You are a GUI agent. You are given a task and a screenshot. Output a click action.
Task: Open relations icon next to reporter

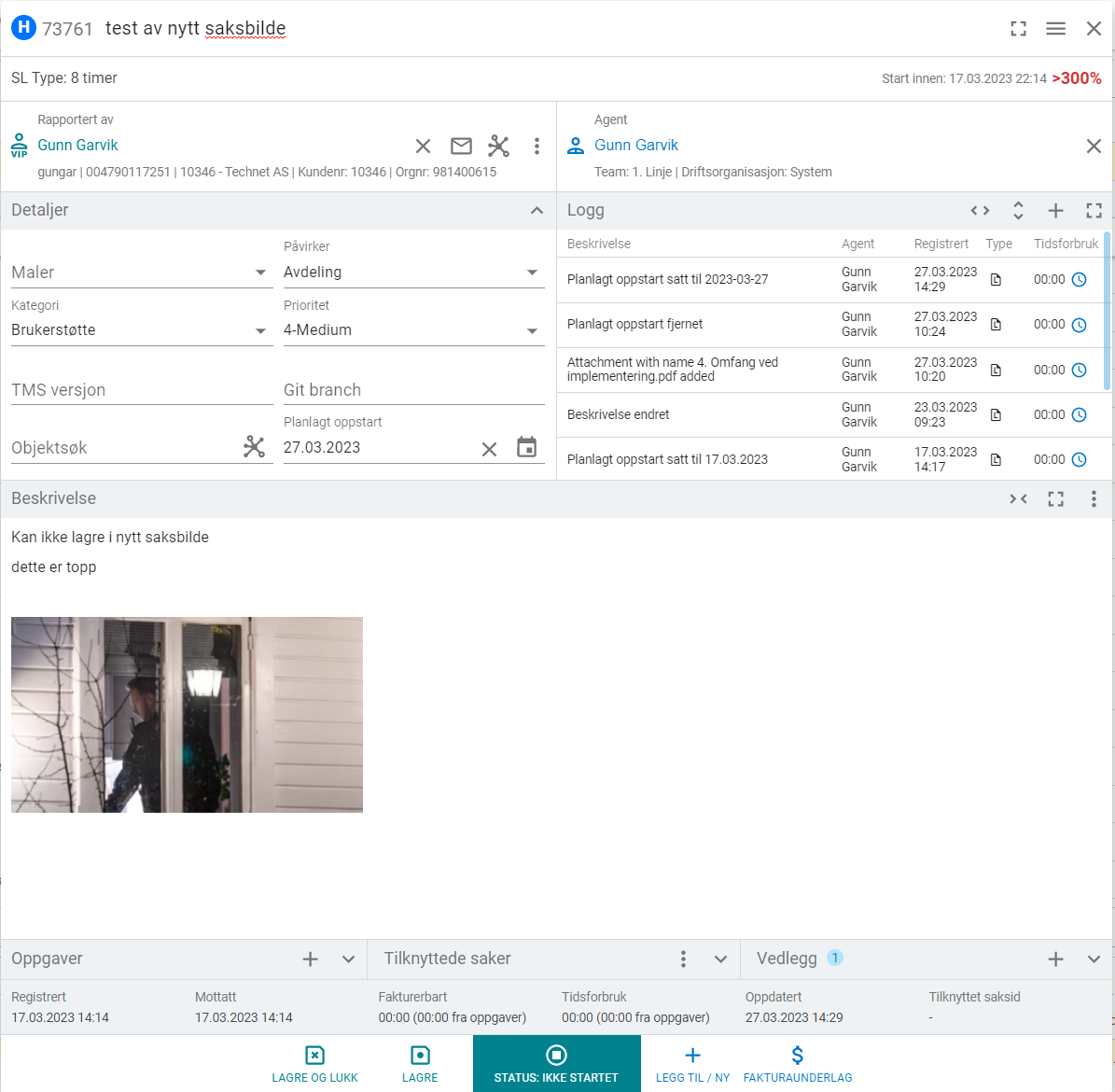coord(498,146)
